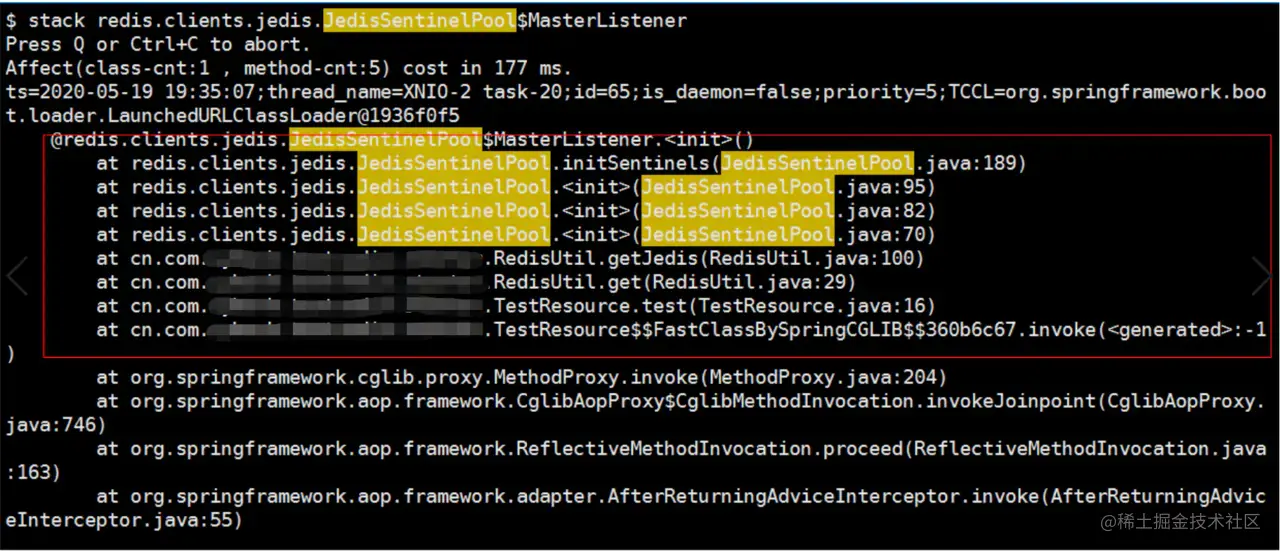1280x551 pixels.
Task: Click the MethodProxy.invoke(MethodProxy.java:204) frame
Action: pos(522,378)
